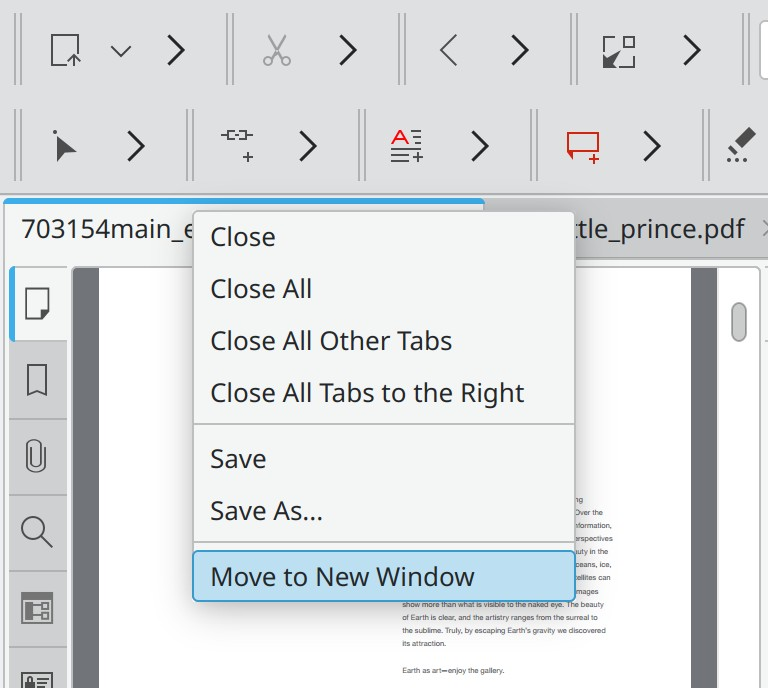Image resolution: width=768 pixels, height=688 pixels.
Task: Expand the overflow chevron beside the fit-view icon
Action: 692,50
